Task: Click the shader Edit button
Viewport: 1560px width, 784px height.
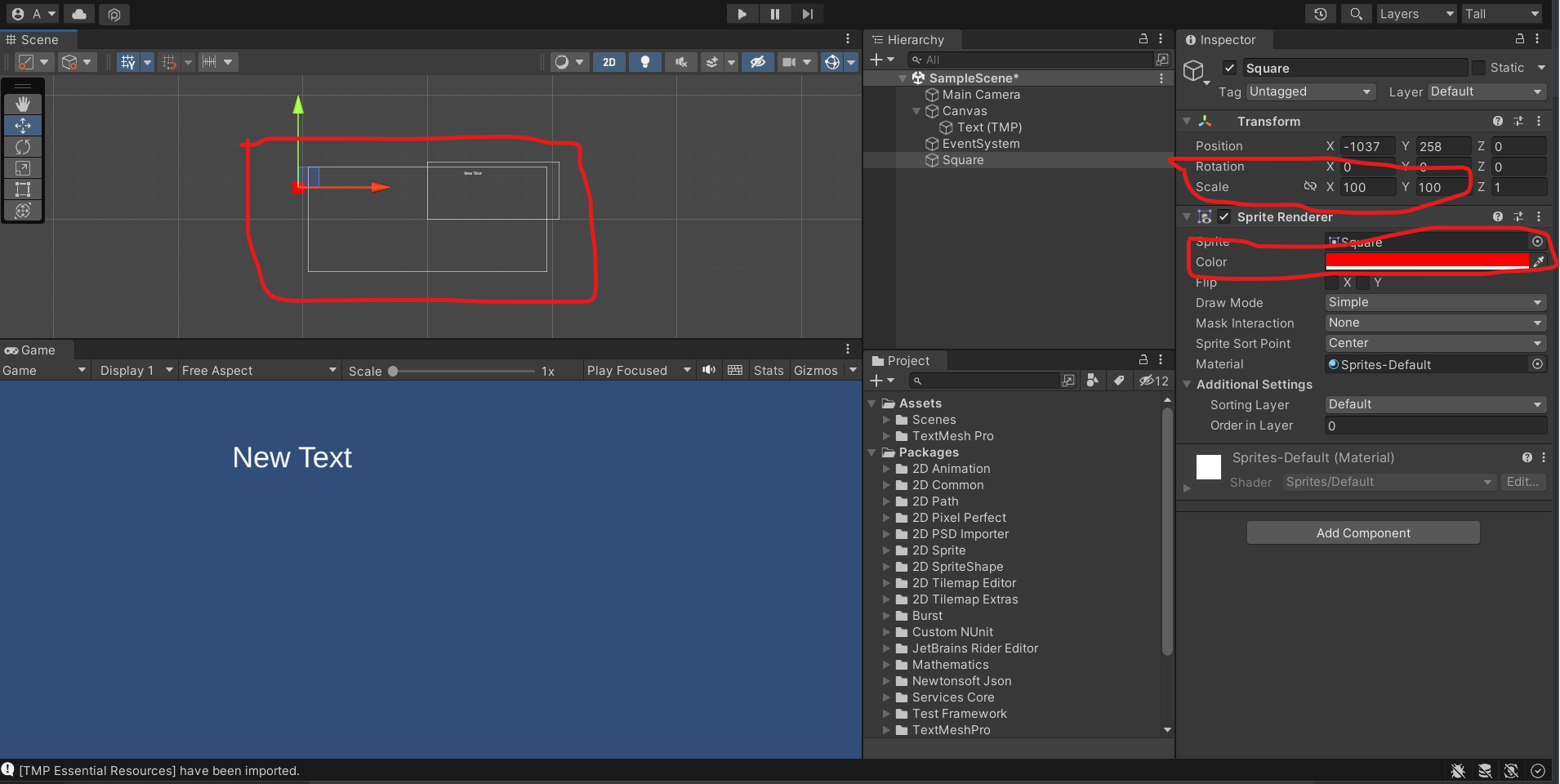Action: pyautogui.click(x=1522, y=482)
